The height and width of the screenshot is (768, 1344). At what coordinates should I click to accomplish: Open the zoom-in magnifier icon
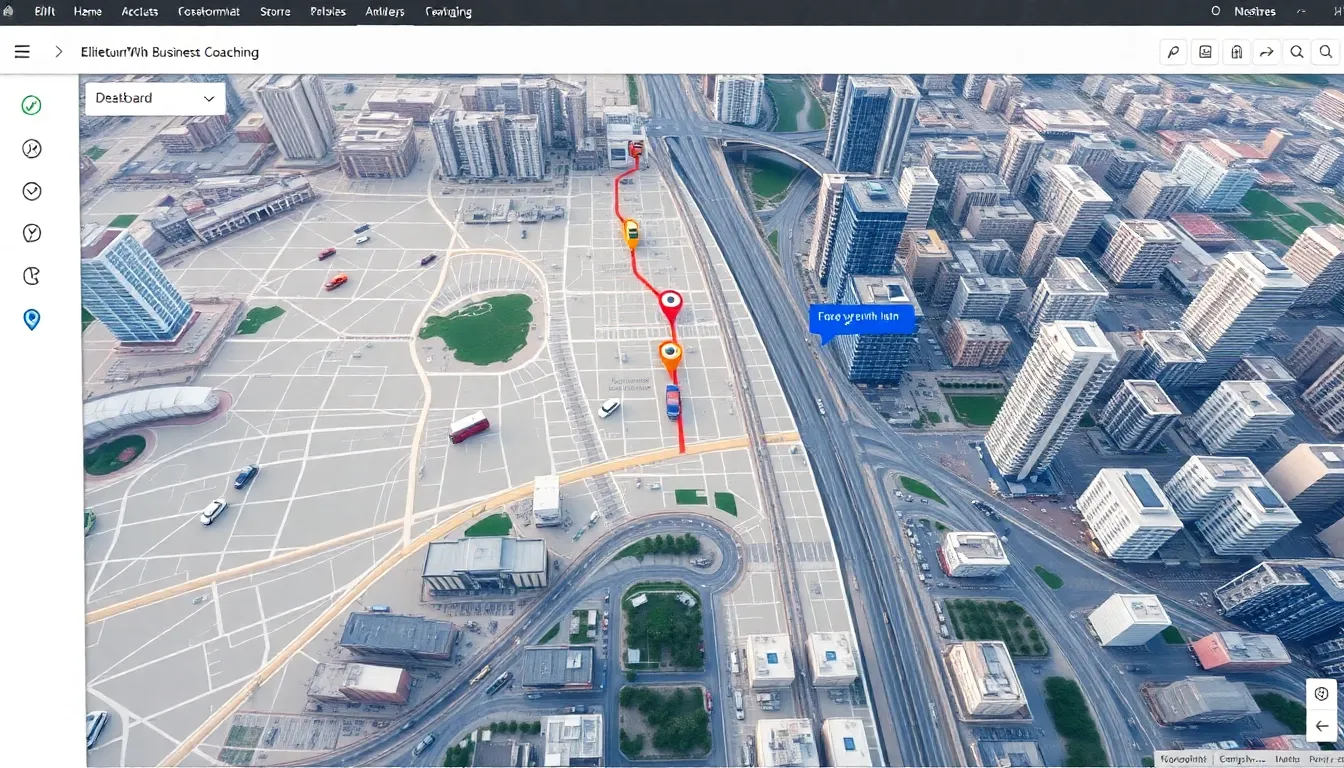click(x=1298, y=51)
